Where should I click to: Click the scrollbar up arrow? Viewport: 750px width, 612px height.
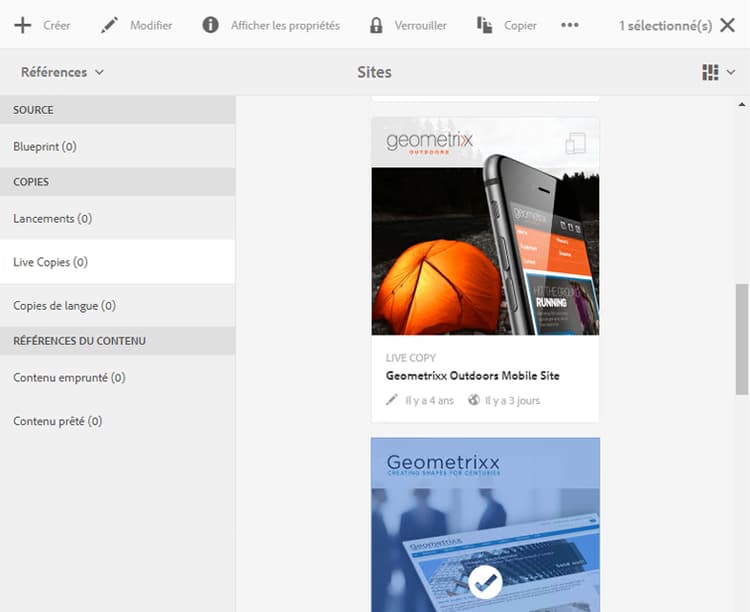(741, 104)
